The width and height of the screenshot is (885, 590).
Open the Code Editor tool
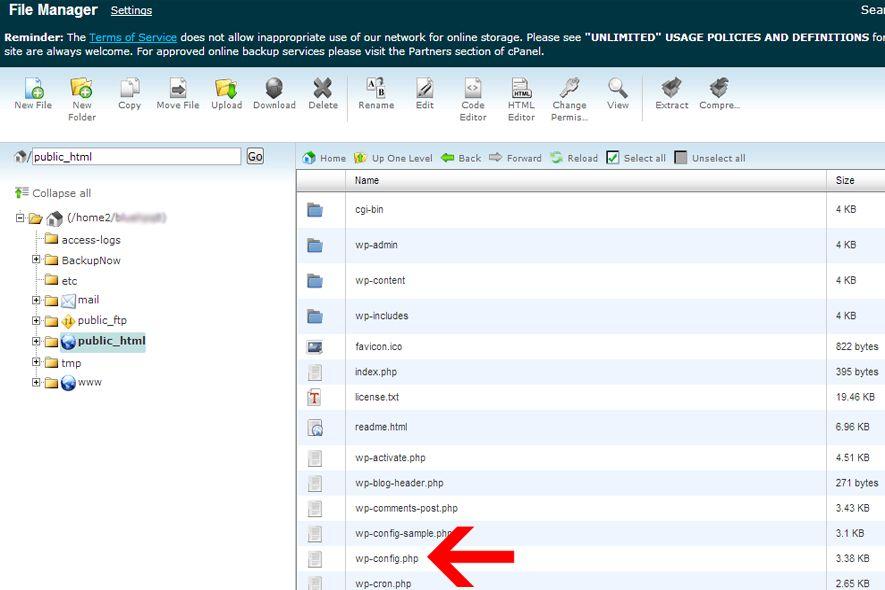tap(473, 89)
